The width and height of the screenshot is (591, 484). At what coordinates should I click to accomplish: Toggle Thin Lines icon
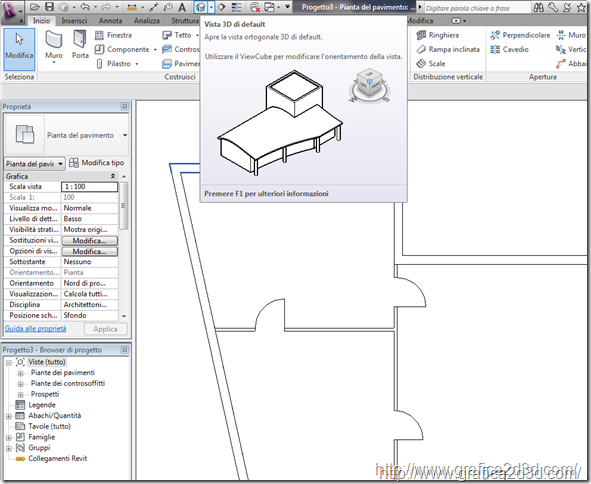click(237, 7)
